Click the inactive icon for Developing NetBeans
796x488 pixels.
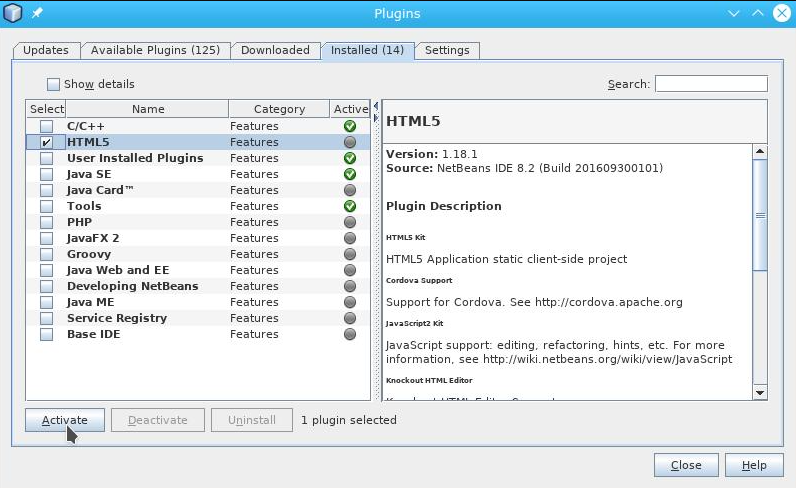[x=350, y=286]
